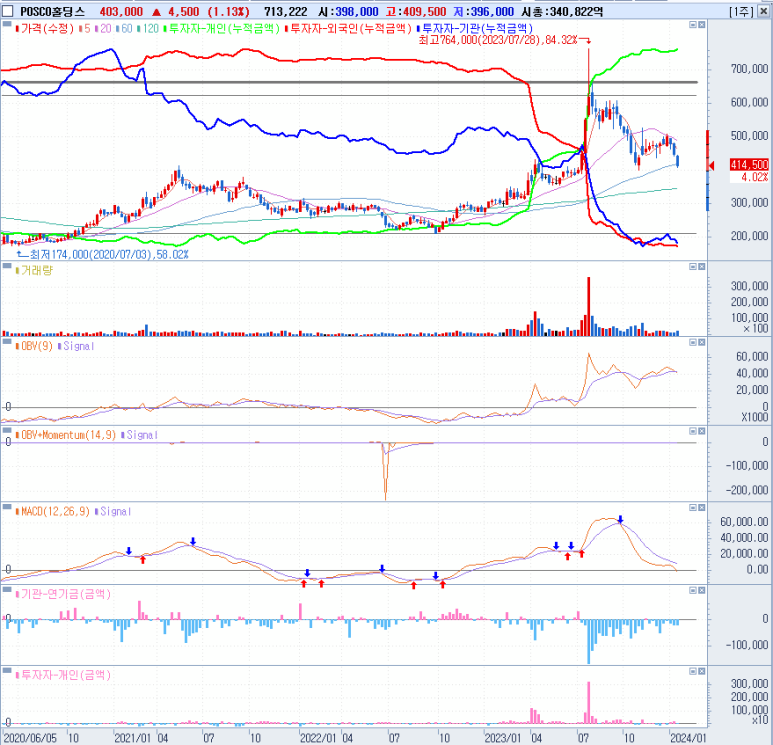
Task: Click the 2020/06/05 start date label
Action: point(30,738)
